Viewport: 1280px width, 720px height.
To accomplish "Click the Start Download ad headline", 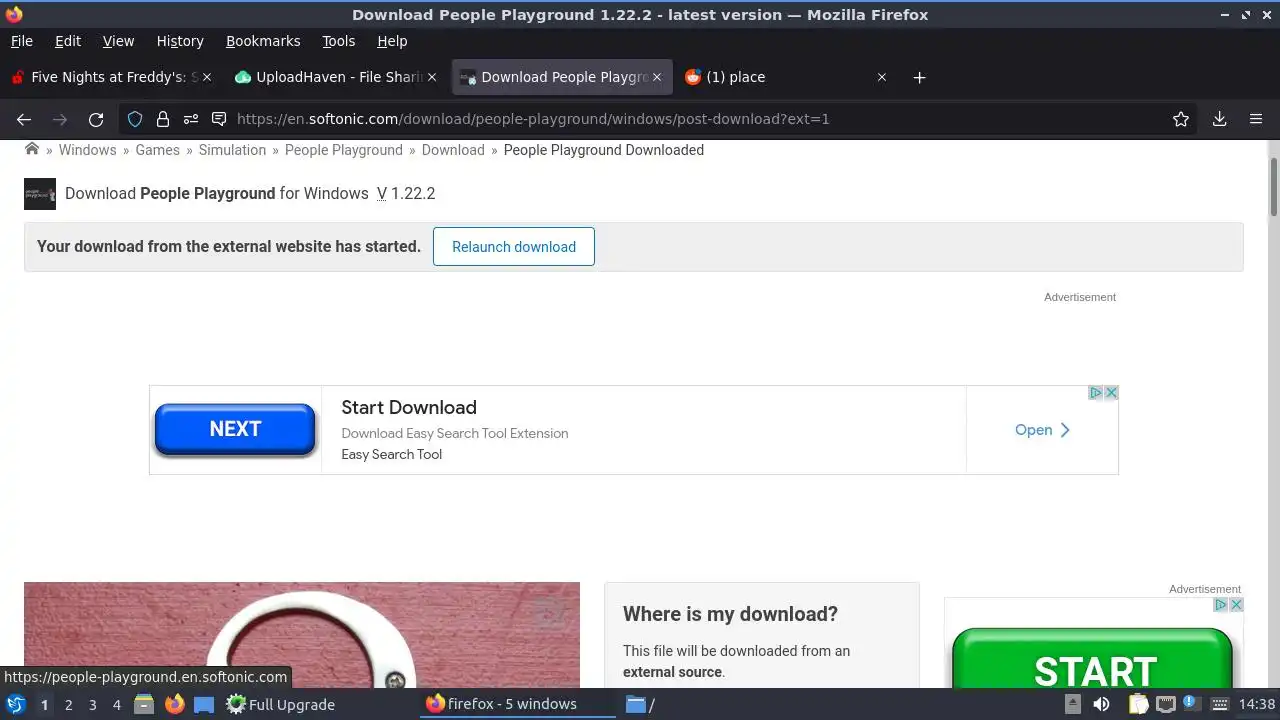I will (x=409, y=407).
